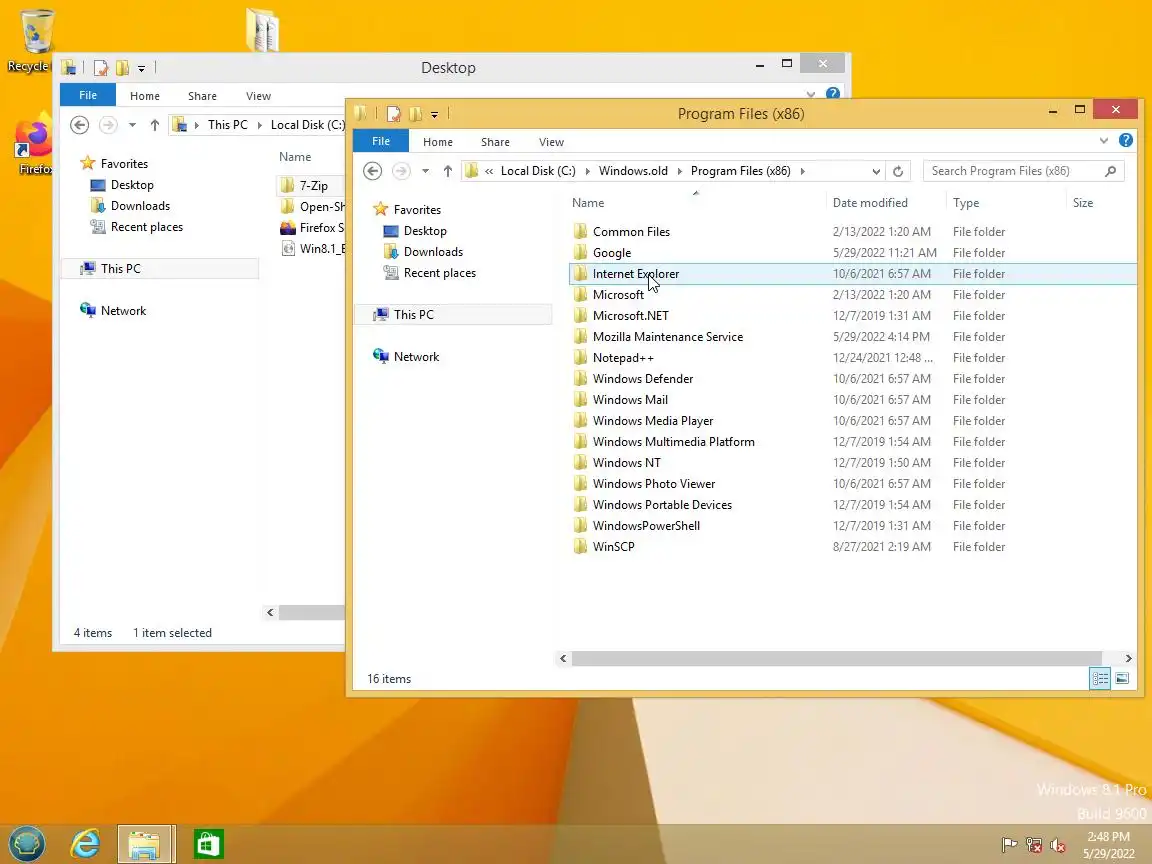Viewport: 1152px width, 864px height.
Task: Open recent locations dropdown in Program Files window
Action: click(425, 171)
